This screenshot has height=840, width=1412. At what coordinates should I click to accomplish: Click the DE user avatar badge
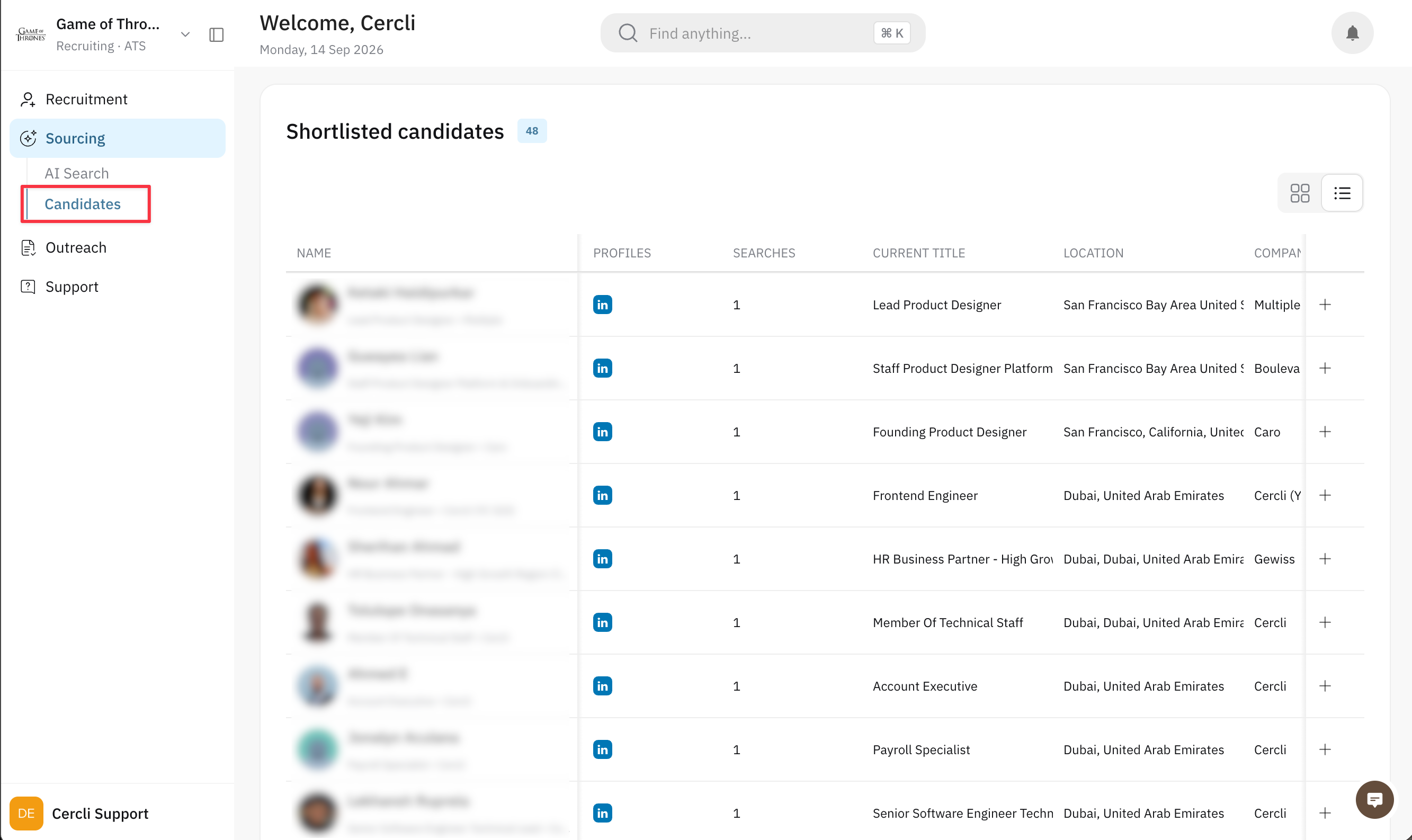[x=26, y=814]
